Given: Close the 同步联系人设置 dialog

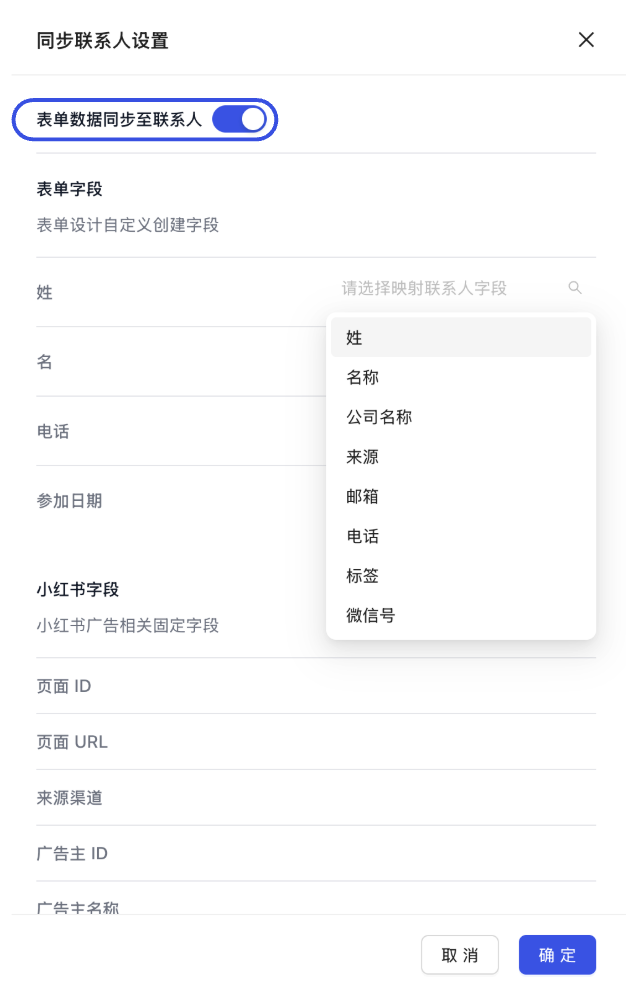Looking at the screenshot, I should click(586, 40).
